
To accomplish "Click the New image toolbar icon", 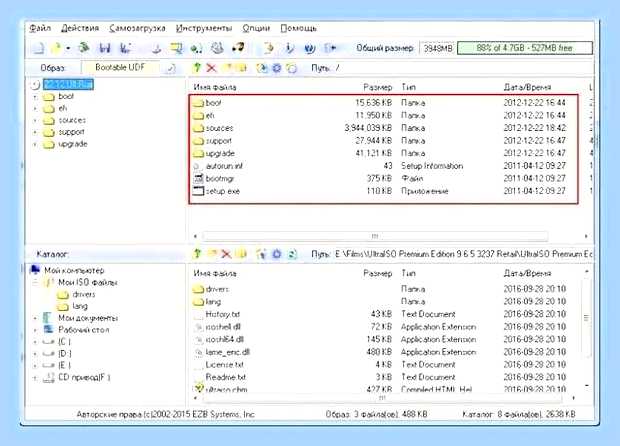I will tap(38, 48).
